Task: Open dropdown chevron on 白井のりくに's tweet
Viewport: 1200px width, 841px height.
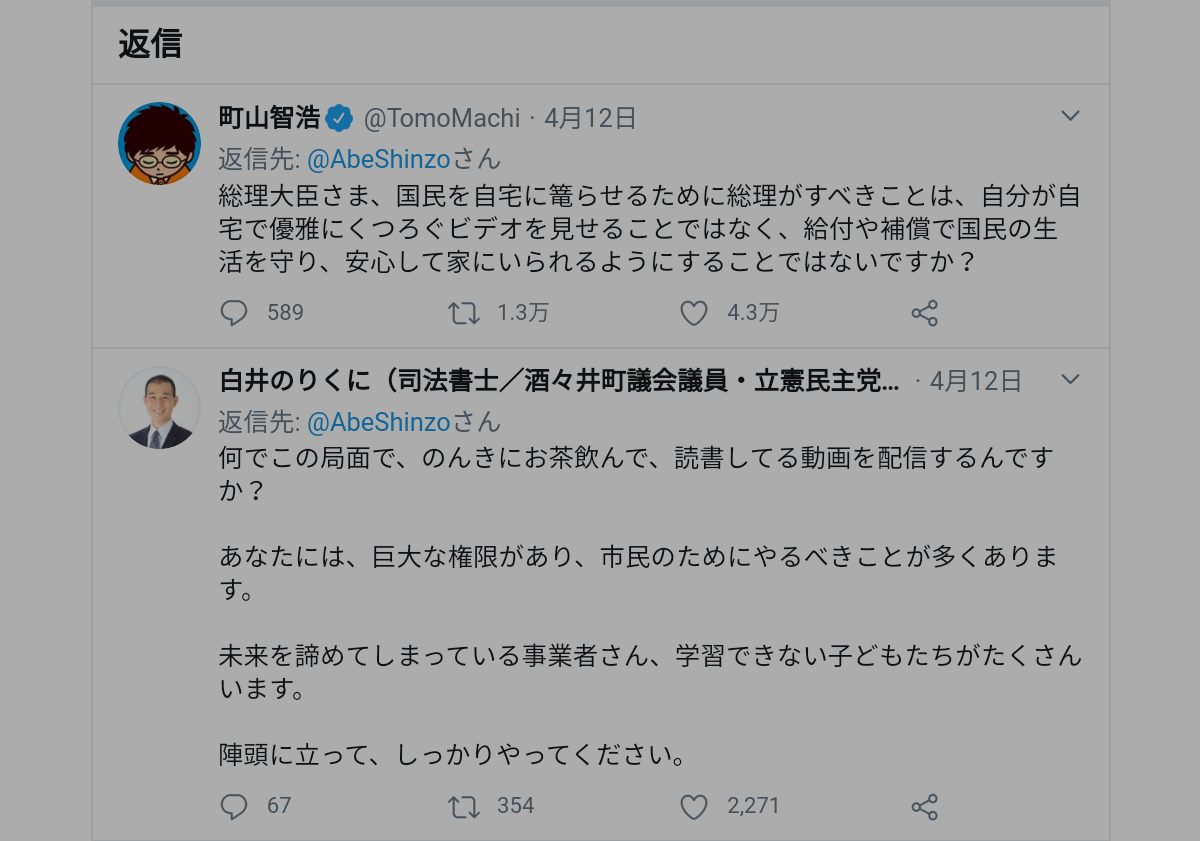Action: (1070, 379)
